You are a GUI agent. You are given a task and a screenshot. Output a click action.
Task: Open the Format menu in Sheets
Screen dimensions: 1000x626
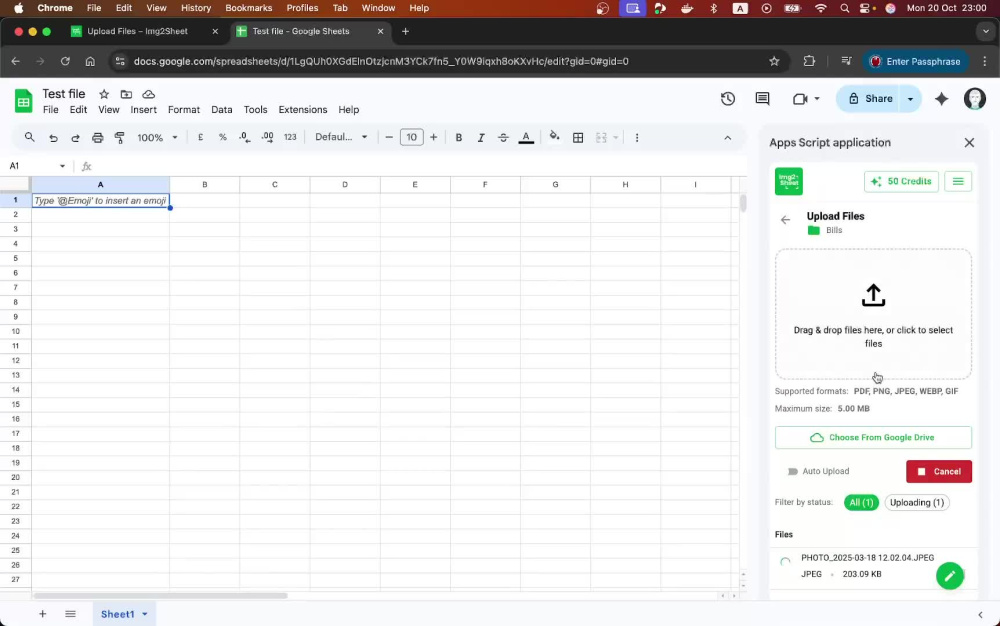(x=184, y=110)
